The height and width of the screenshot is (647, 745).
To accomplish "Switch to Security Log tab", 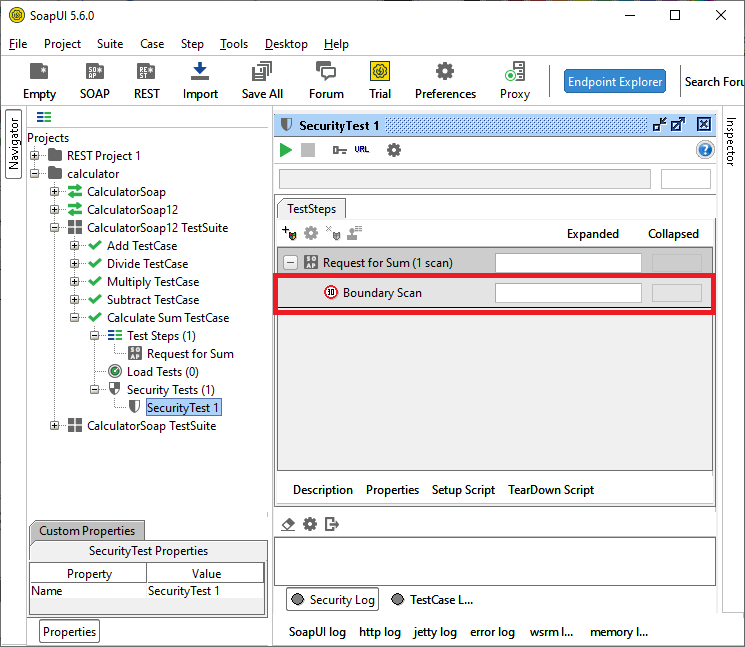I will click(x=333, y=599).
